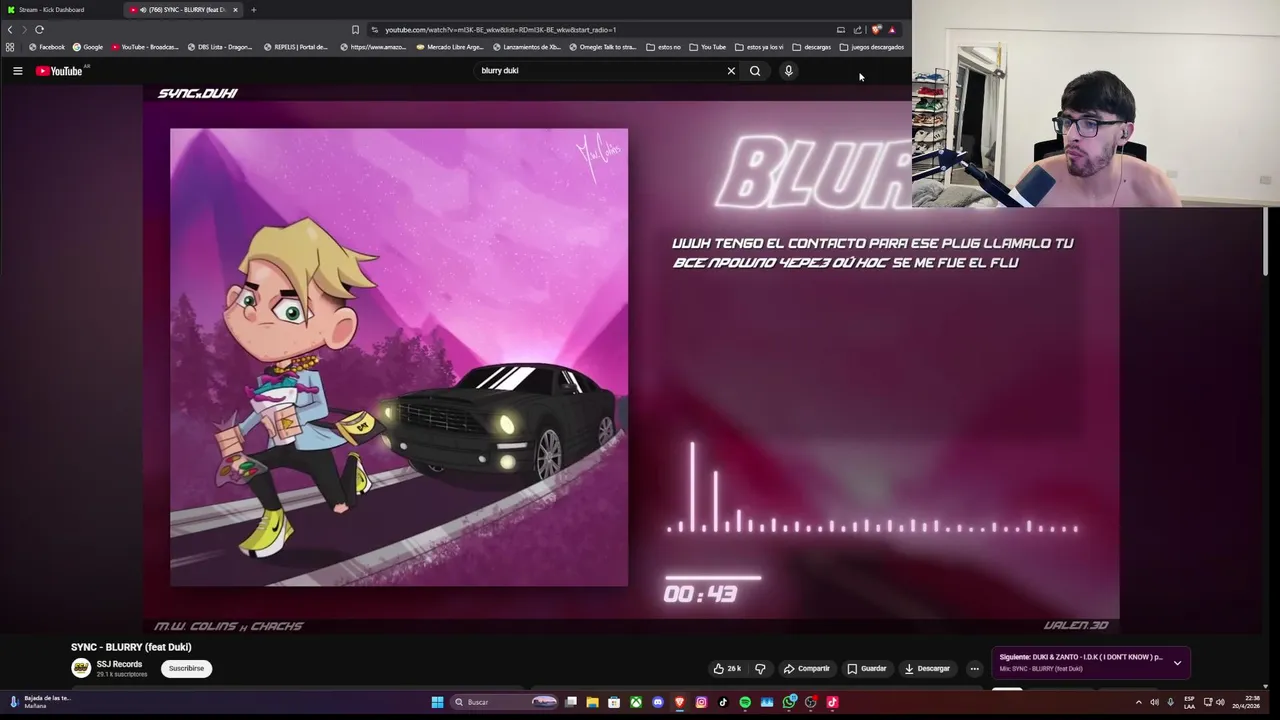Viewport: 1280px width, 720px height.
Task: Open YouTube - Broadcast bookmark
Action: (145, 47)
